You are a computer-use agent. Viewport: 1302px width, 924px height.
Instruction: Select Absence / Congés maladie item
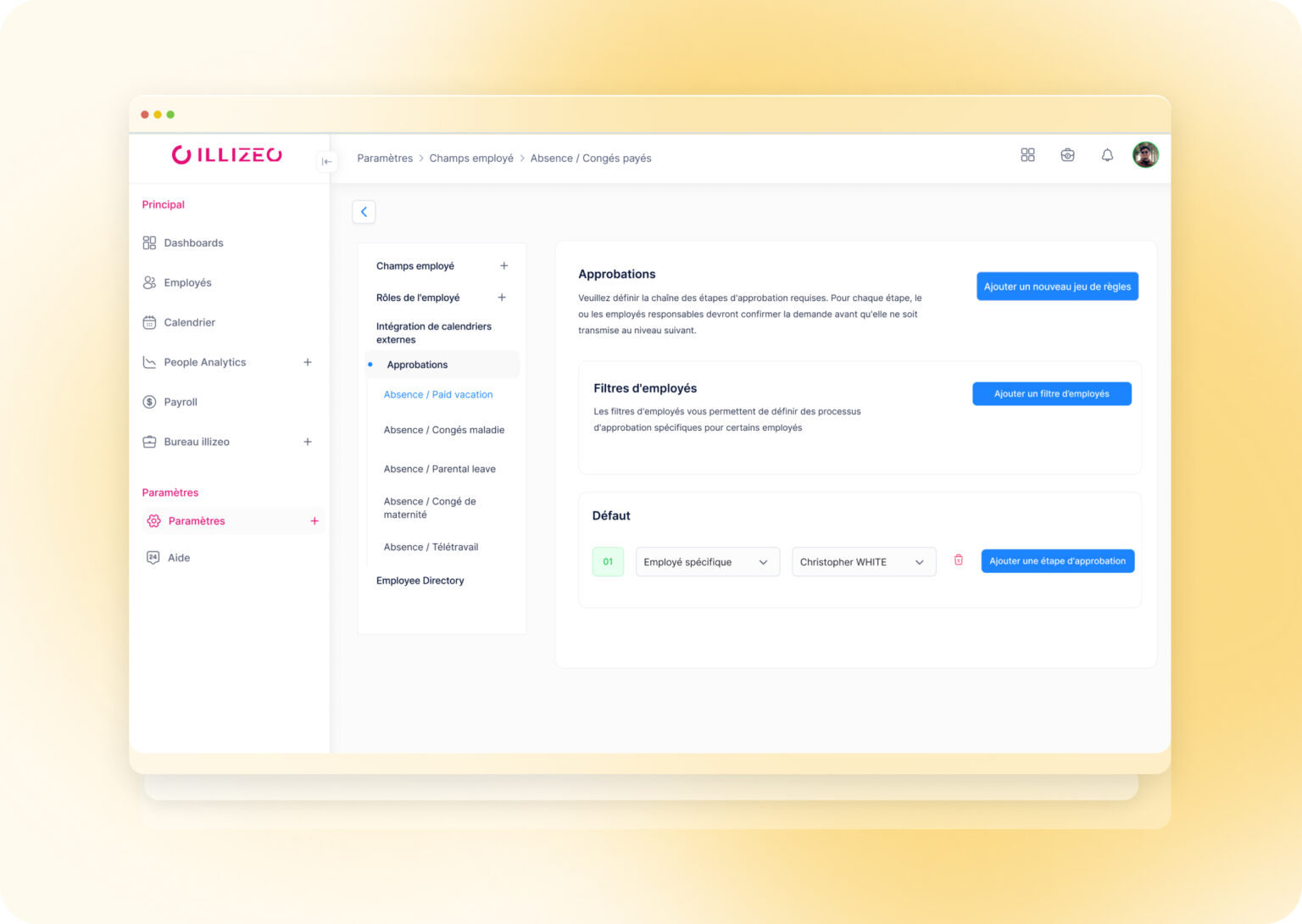(x=443, y=431)
